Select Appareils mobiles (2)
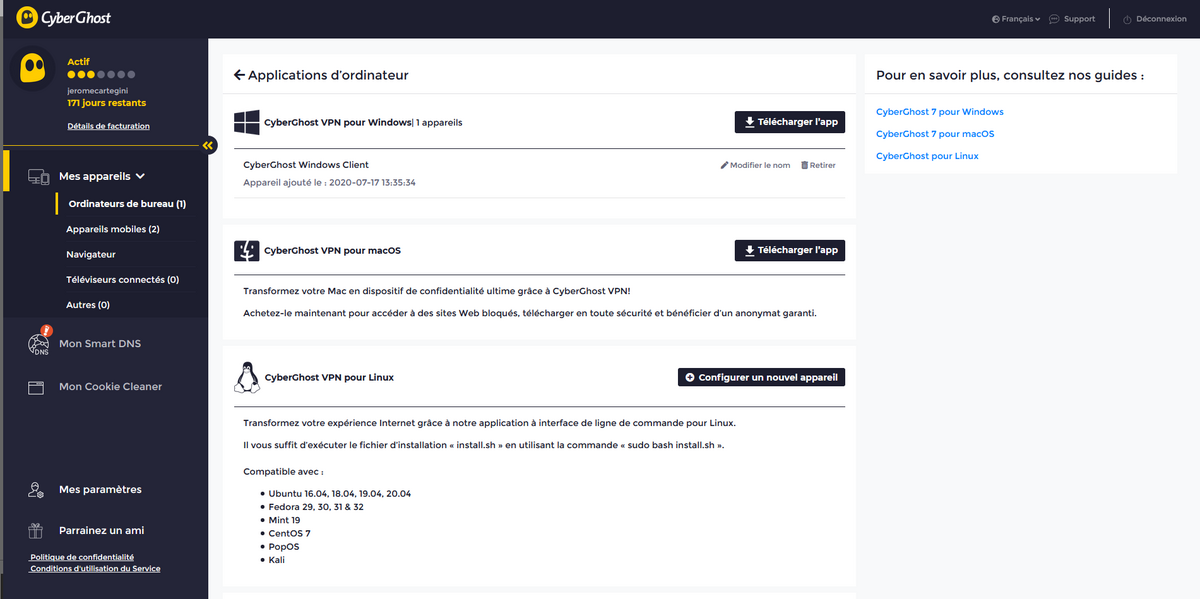The width and height of the screenshot is (1200, 599). 113,229
